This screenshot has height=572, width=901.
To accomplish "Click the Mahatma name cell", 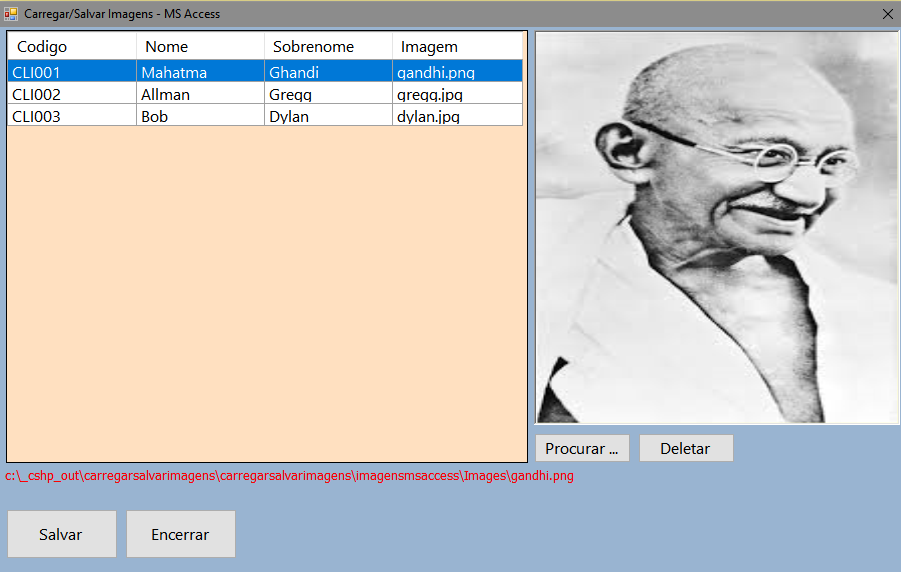I will point(200,71).
